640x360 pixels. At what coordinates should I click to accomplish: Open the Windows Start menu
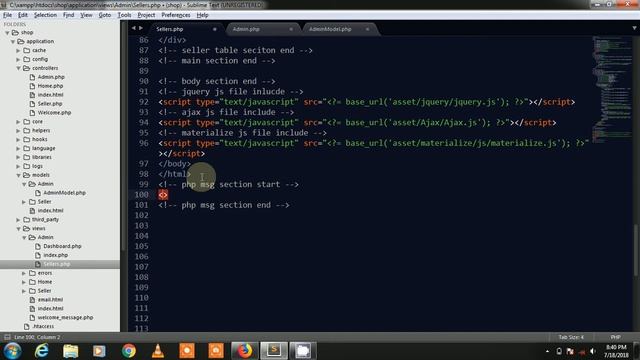(x=12, y=351)
